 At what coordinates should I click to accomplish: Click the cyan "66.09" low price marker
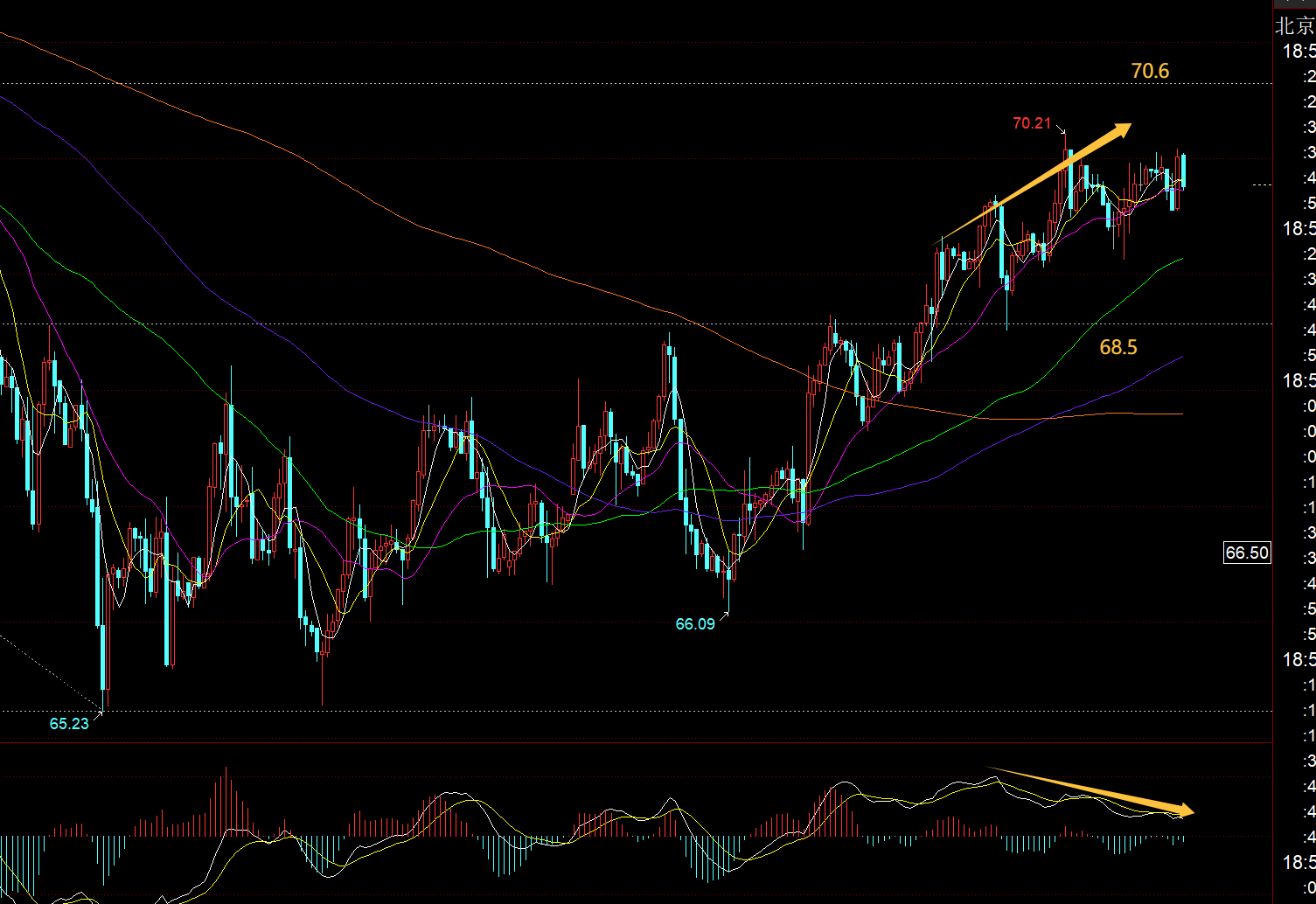tap(694, 623)
